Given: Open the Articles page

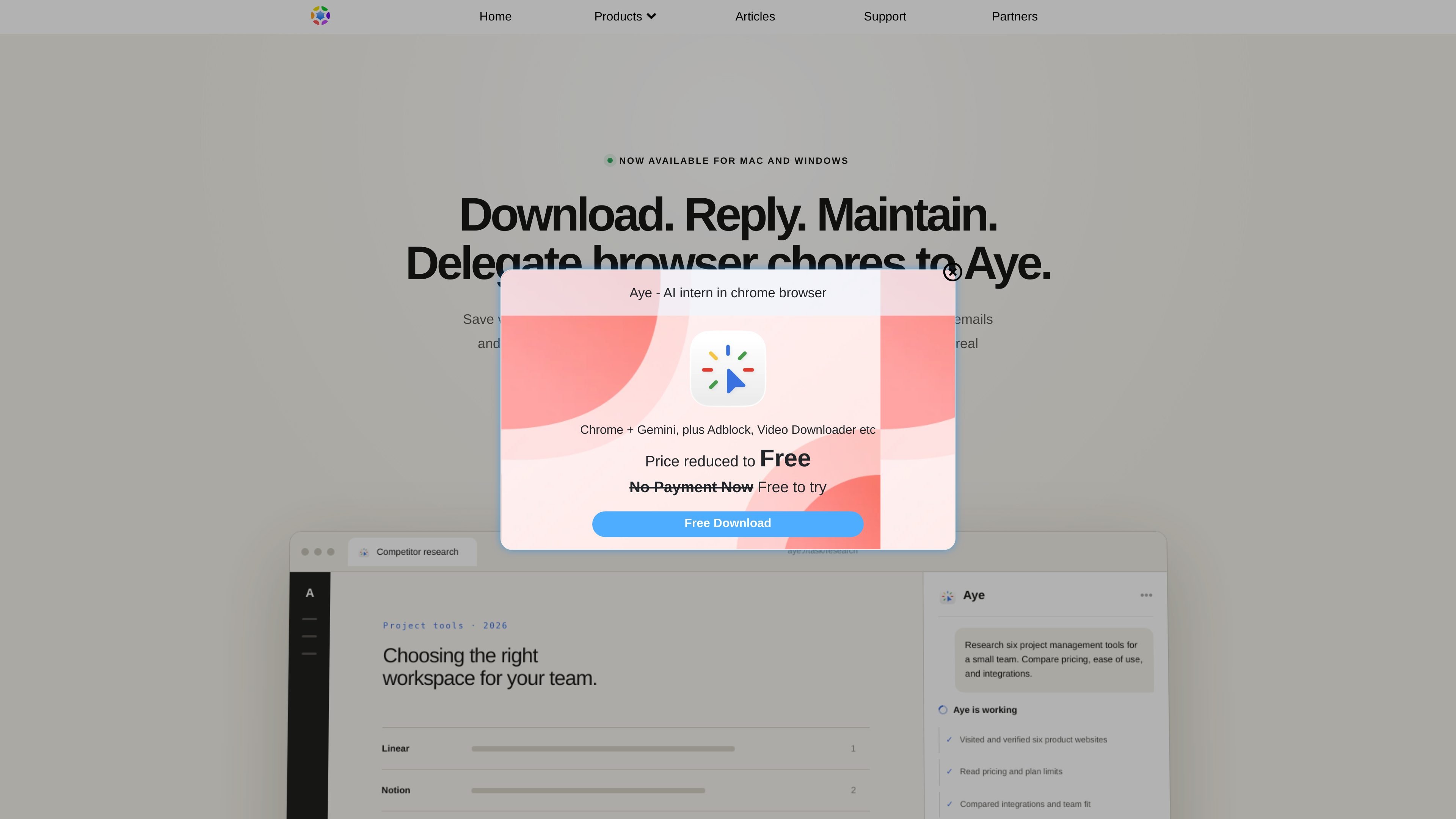Looking at the screenshot, I should click(755, 16).
